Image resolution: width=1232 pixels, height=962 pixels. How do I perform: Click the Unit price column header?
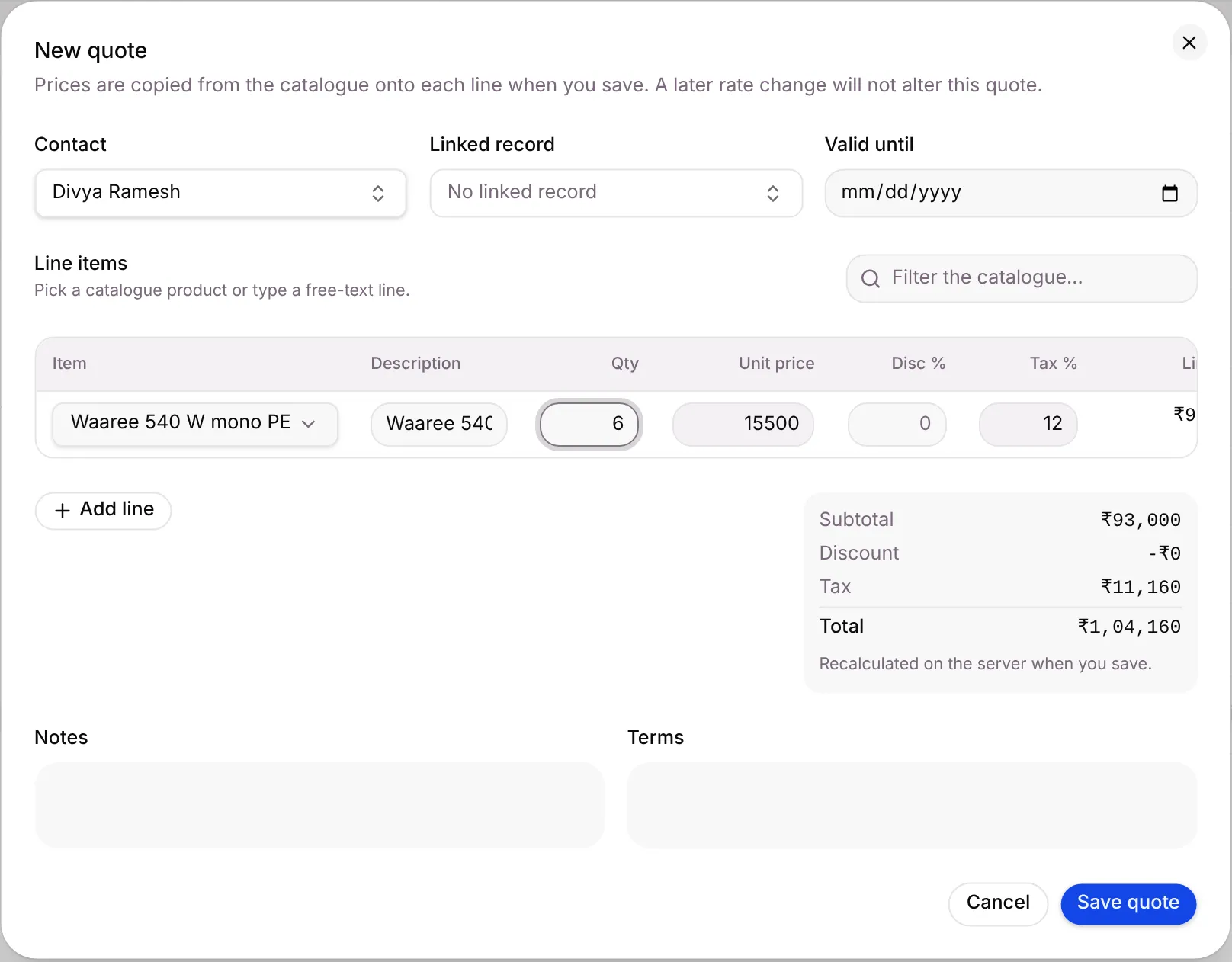coord(776,364)
